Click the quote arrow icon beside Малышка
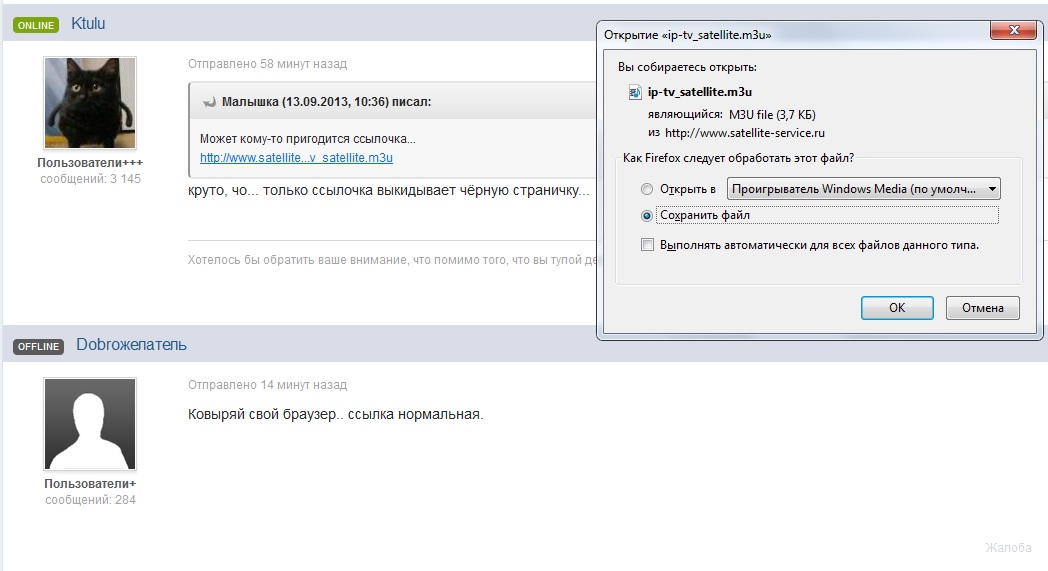Viewport: 1048px width, 571px height. 209,102
